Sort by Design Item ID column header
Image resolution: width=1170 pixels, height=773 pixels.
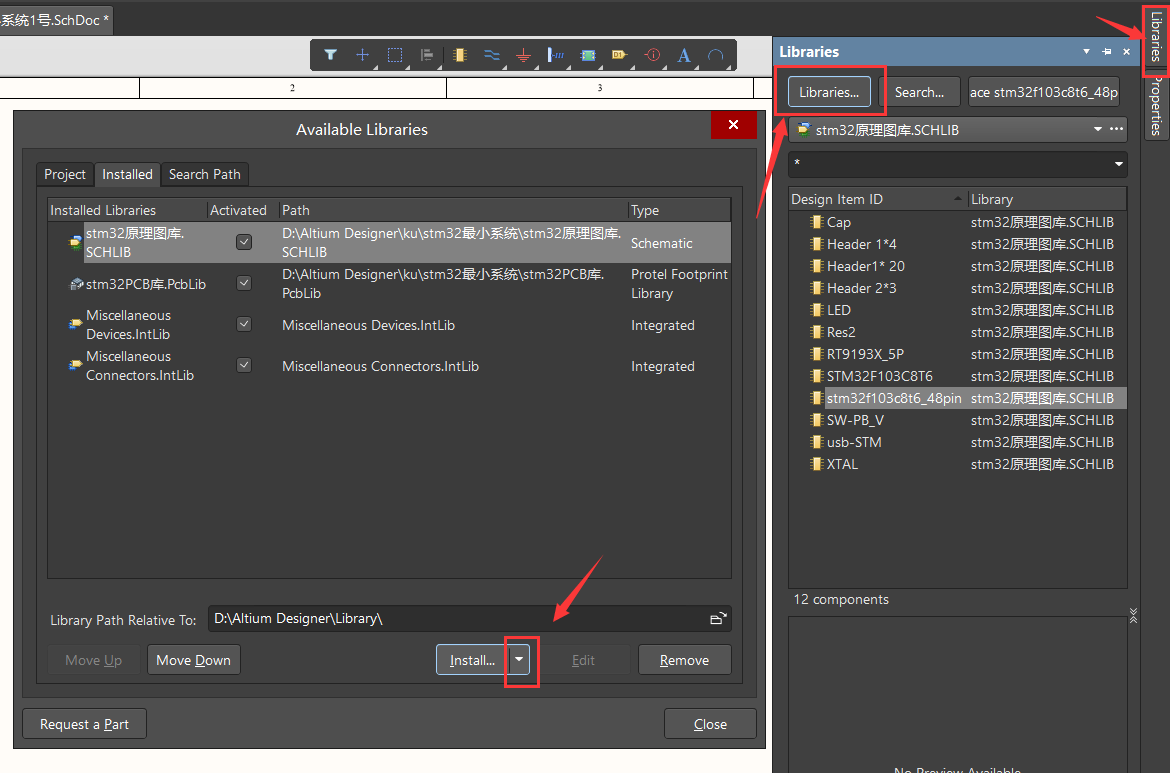(x=878, y=199)
